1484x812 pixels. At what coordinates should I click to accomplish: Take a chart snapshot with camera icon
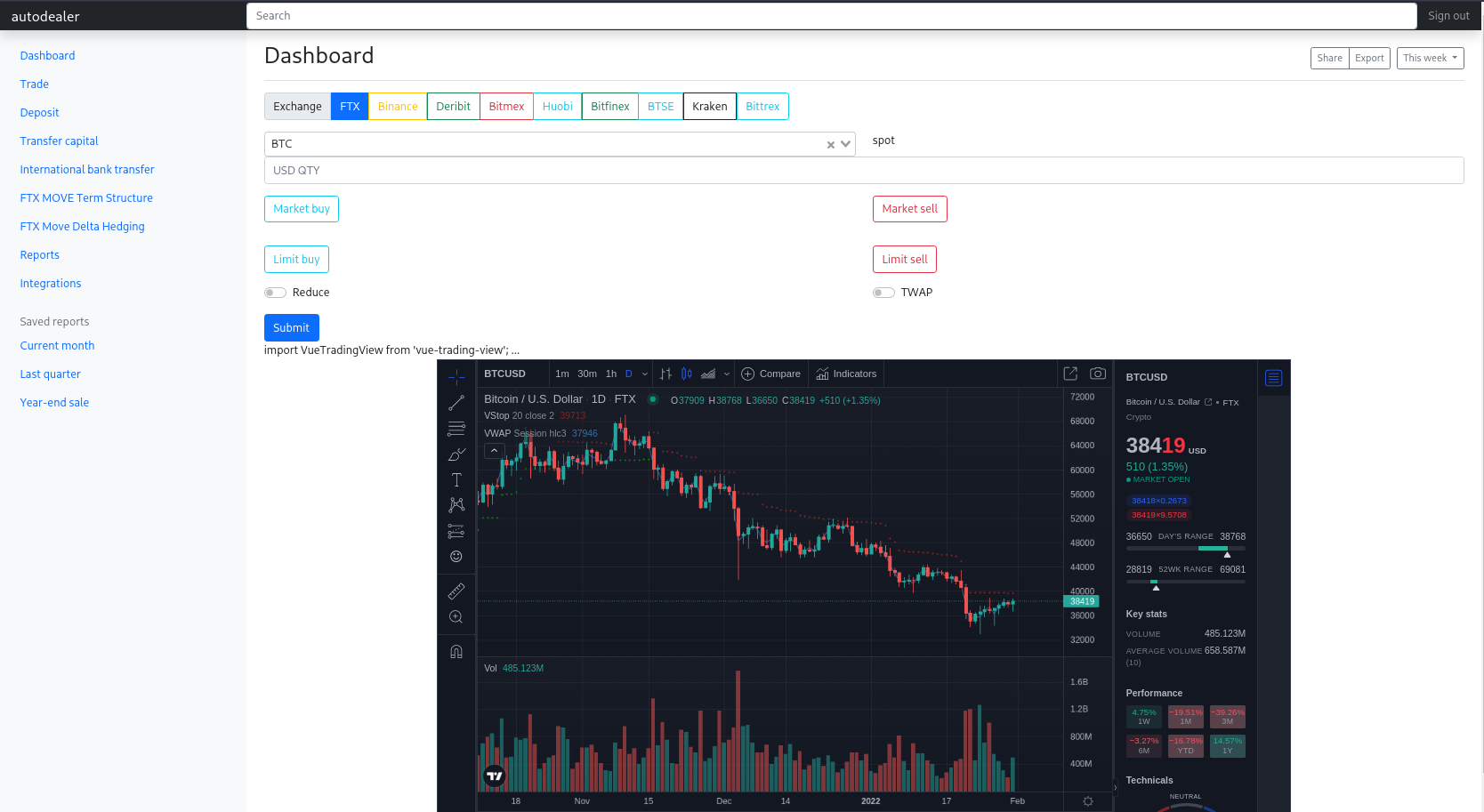(x=1098, y=374)
